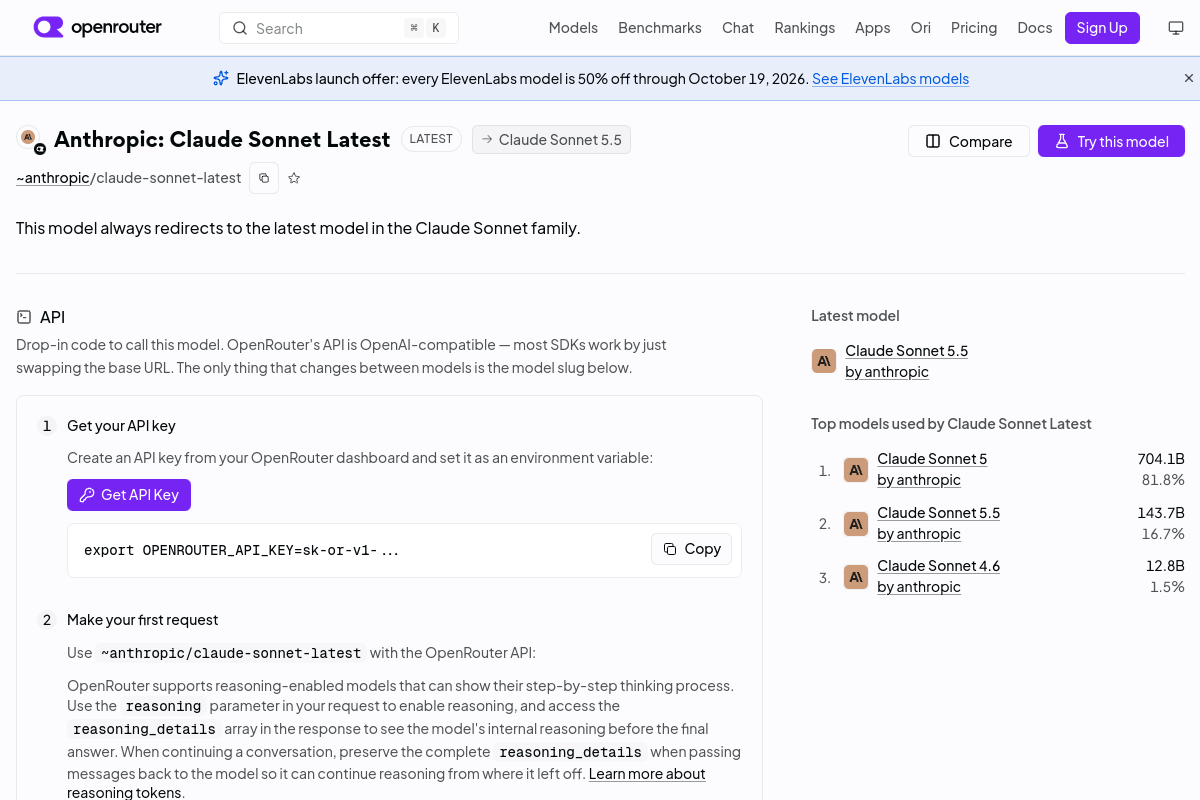Follow the See ElevenLabs models link

[x=890, y=79]
